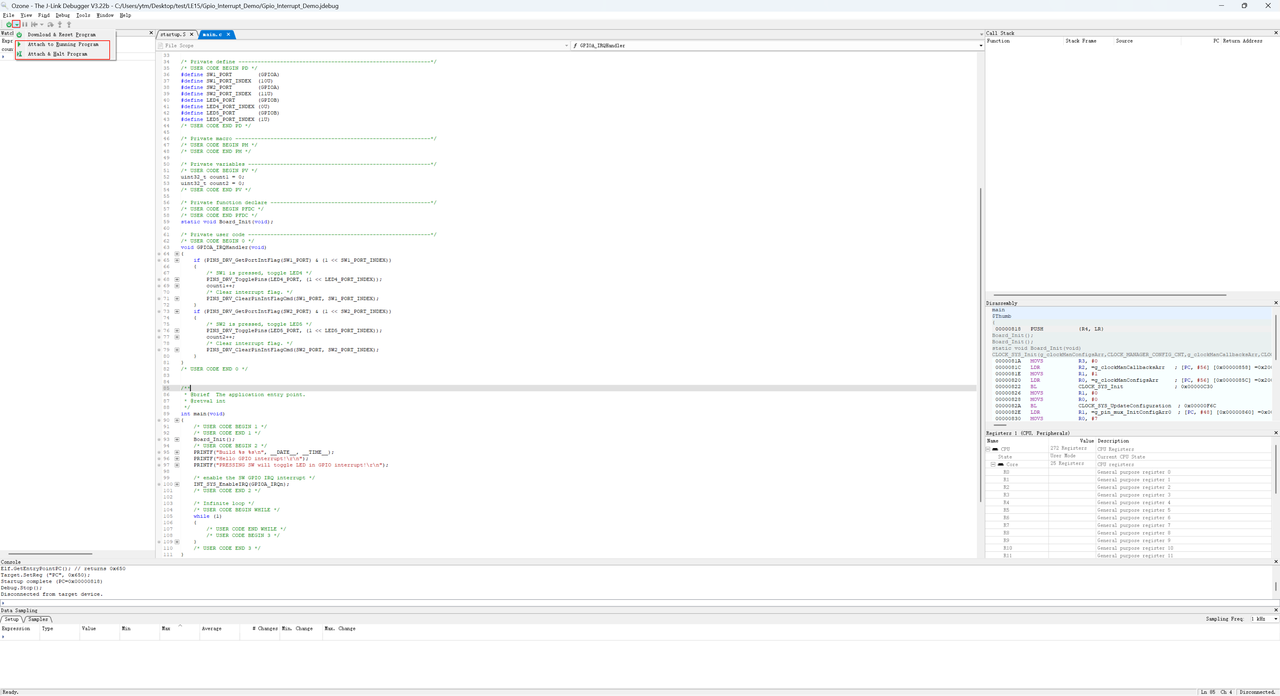Switch to the startup.S tab
The width and height of the screenshot is (1280, 696).
tap(176, 34)
